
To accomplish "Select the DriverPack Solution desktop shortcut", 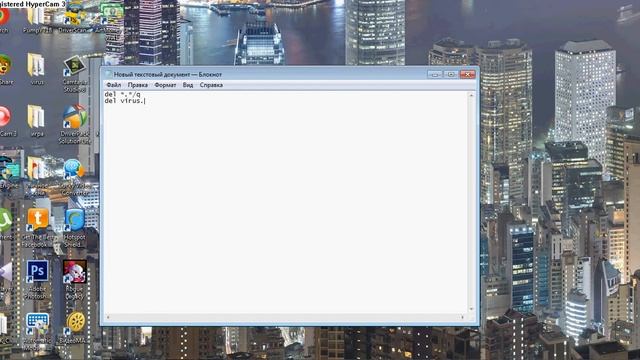I will click(x=75, y=124).
